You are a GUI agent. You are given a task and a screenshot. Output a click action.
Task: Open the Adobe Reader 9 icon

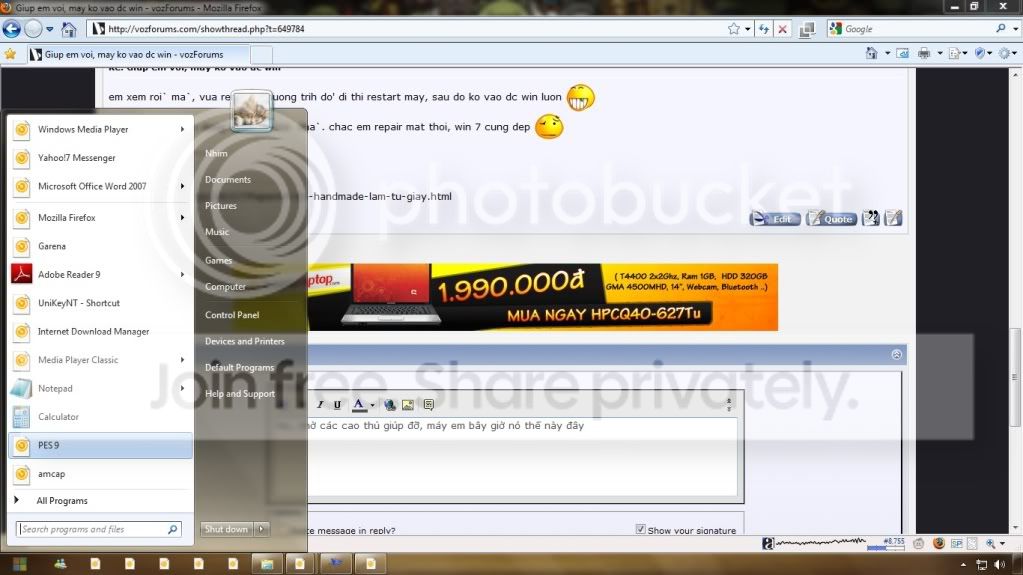click(x=22, y=274)
